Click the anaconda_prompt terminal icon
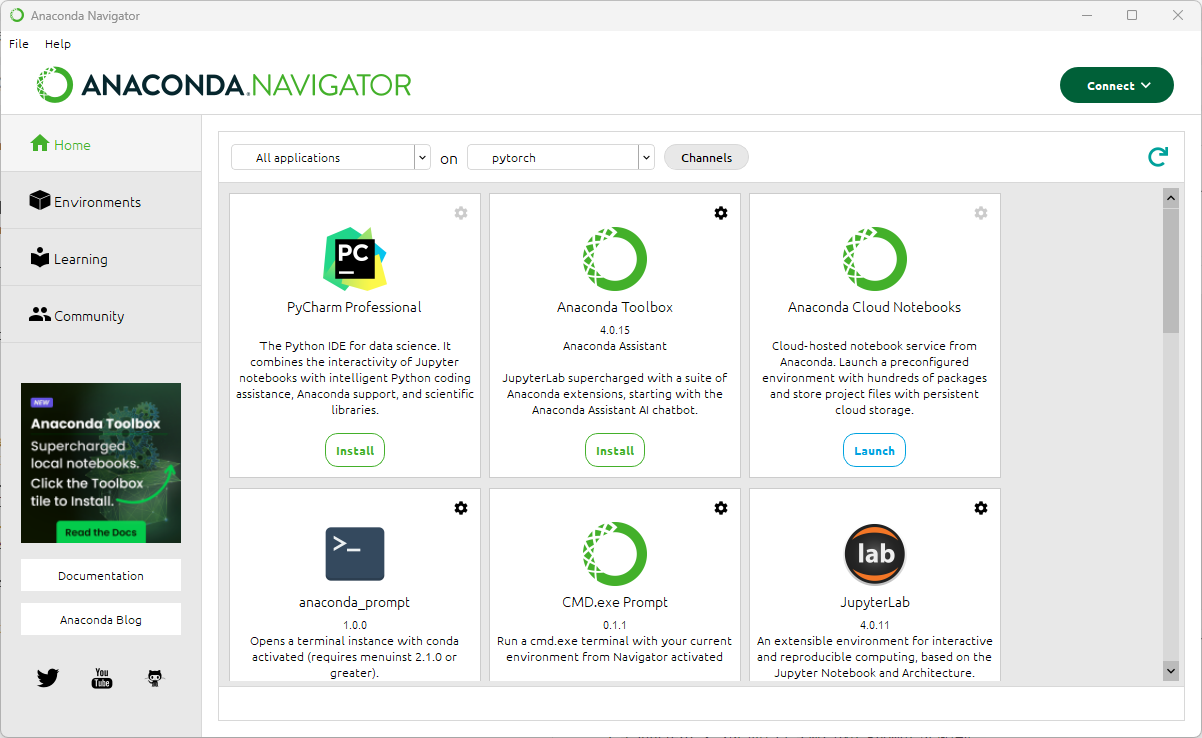The height and width of the screenshot is (738, 1202). pyautogui.click(x=355, y=554)
